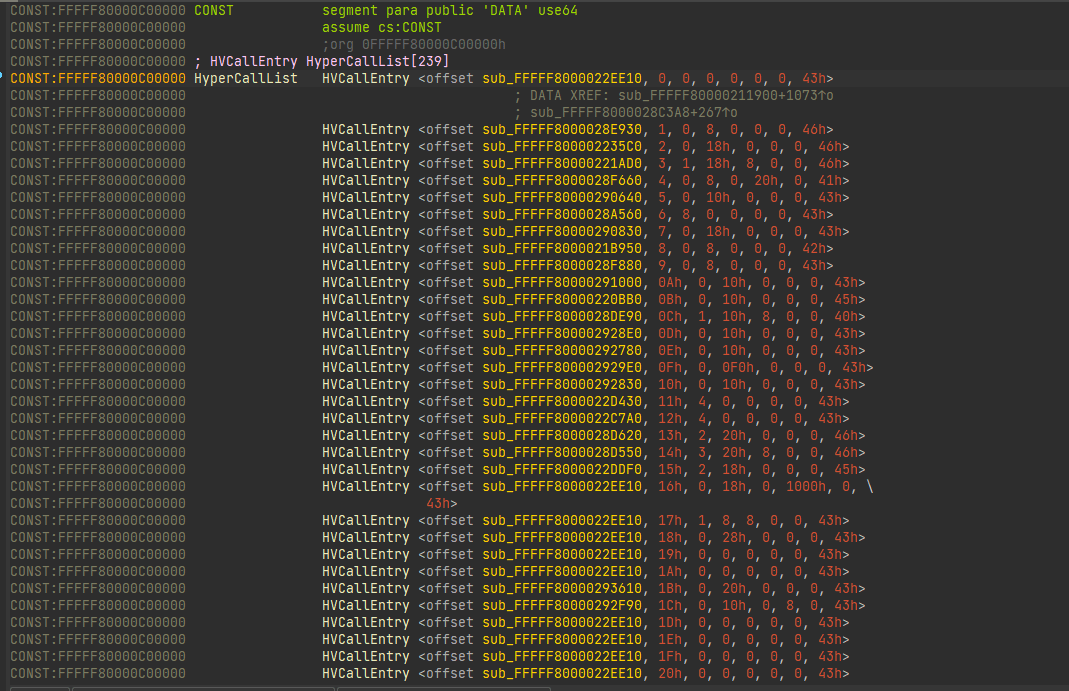Click the 42h value in entry 8 row

813,249
